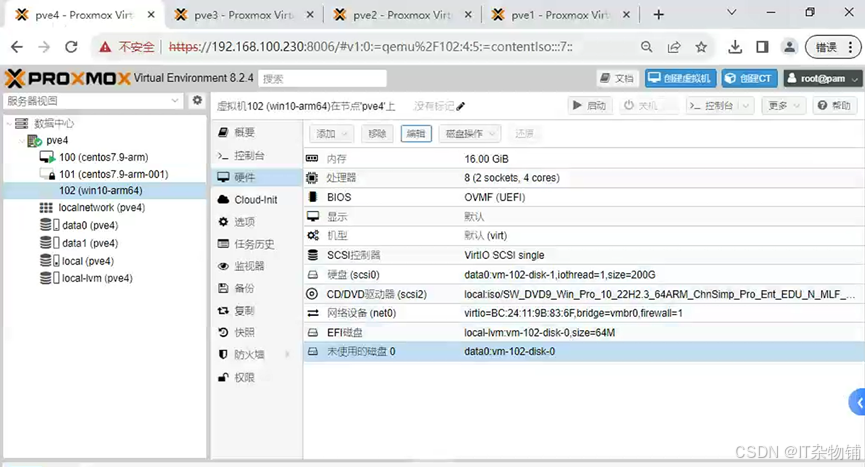Open the tab search chevron
This screenshot has height=467, width=865.
point(731,12)
